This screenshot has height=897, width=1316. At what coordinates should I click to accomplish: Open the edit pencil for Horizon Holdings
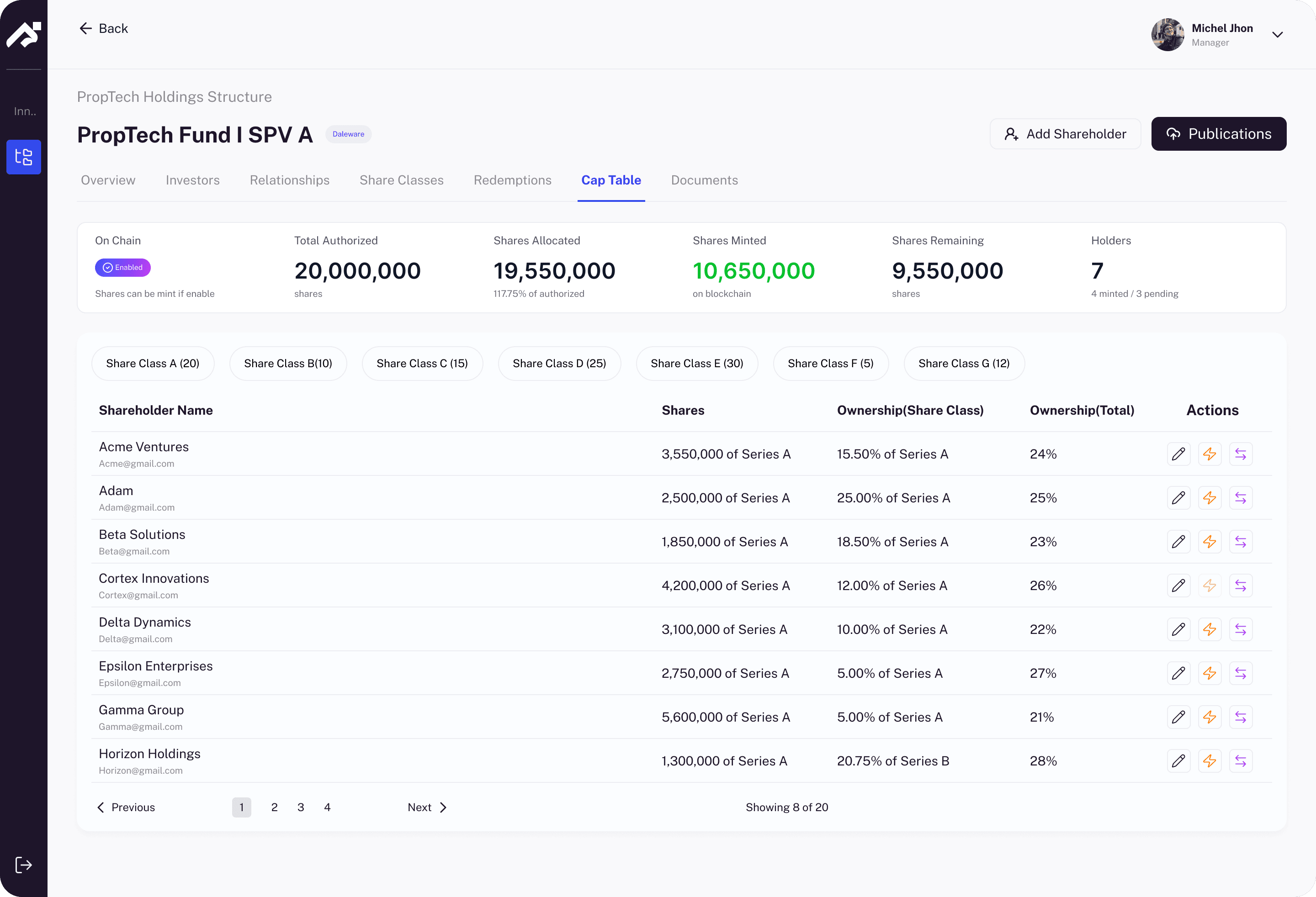[x=1179, y=760]
